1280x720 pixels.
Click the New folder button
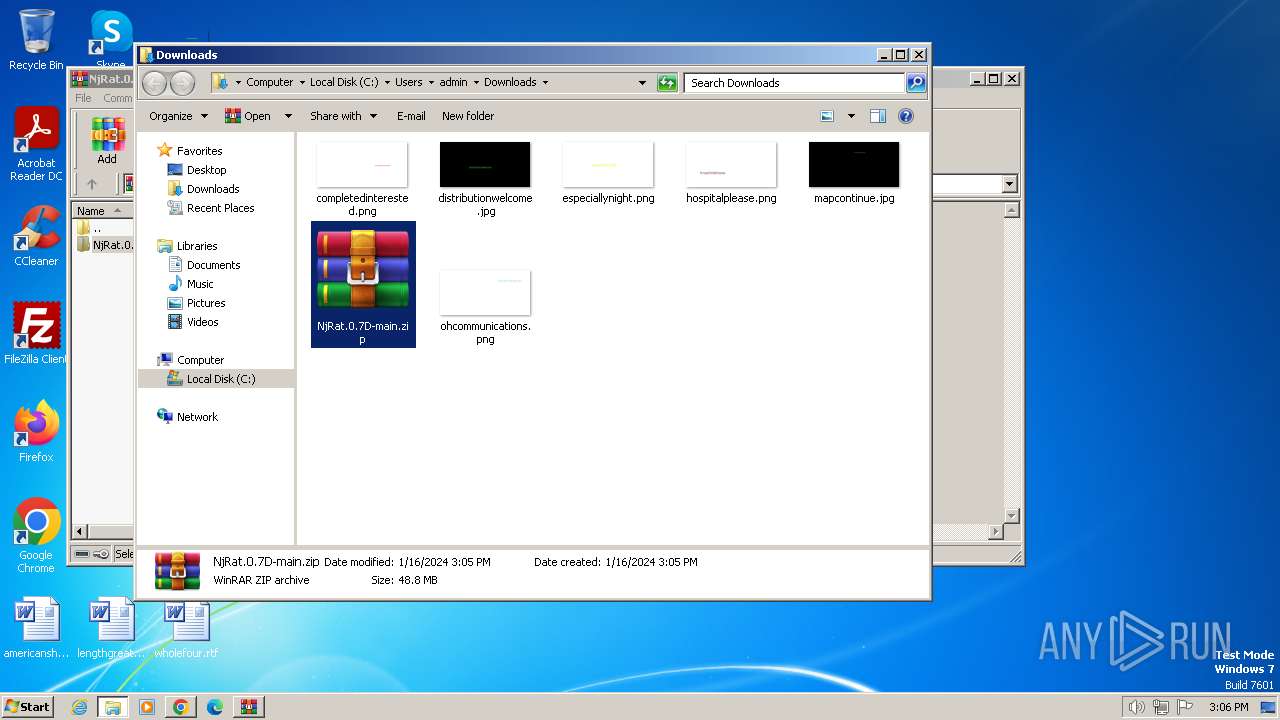(468, 116)
